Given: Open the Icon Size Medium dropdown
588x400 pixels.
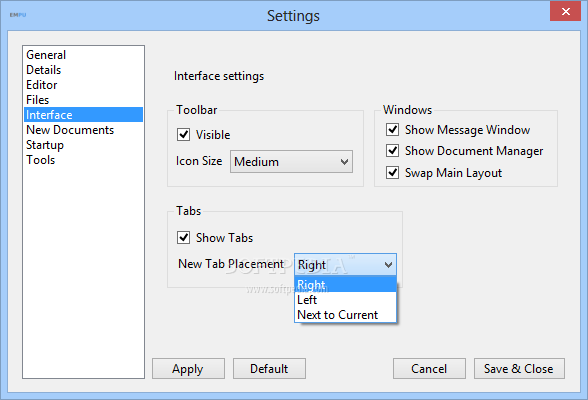Looking at the screenshot, I should click(291, 162).
